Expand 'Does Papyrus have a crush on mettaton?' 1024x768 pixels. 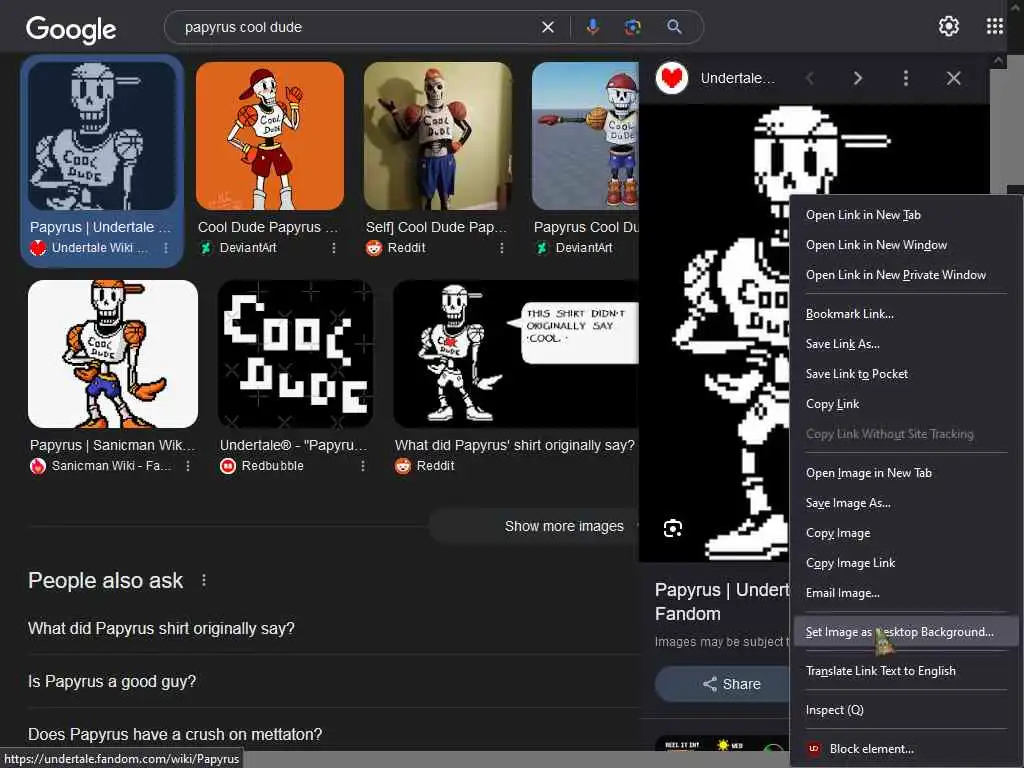[x=333, y=734]
